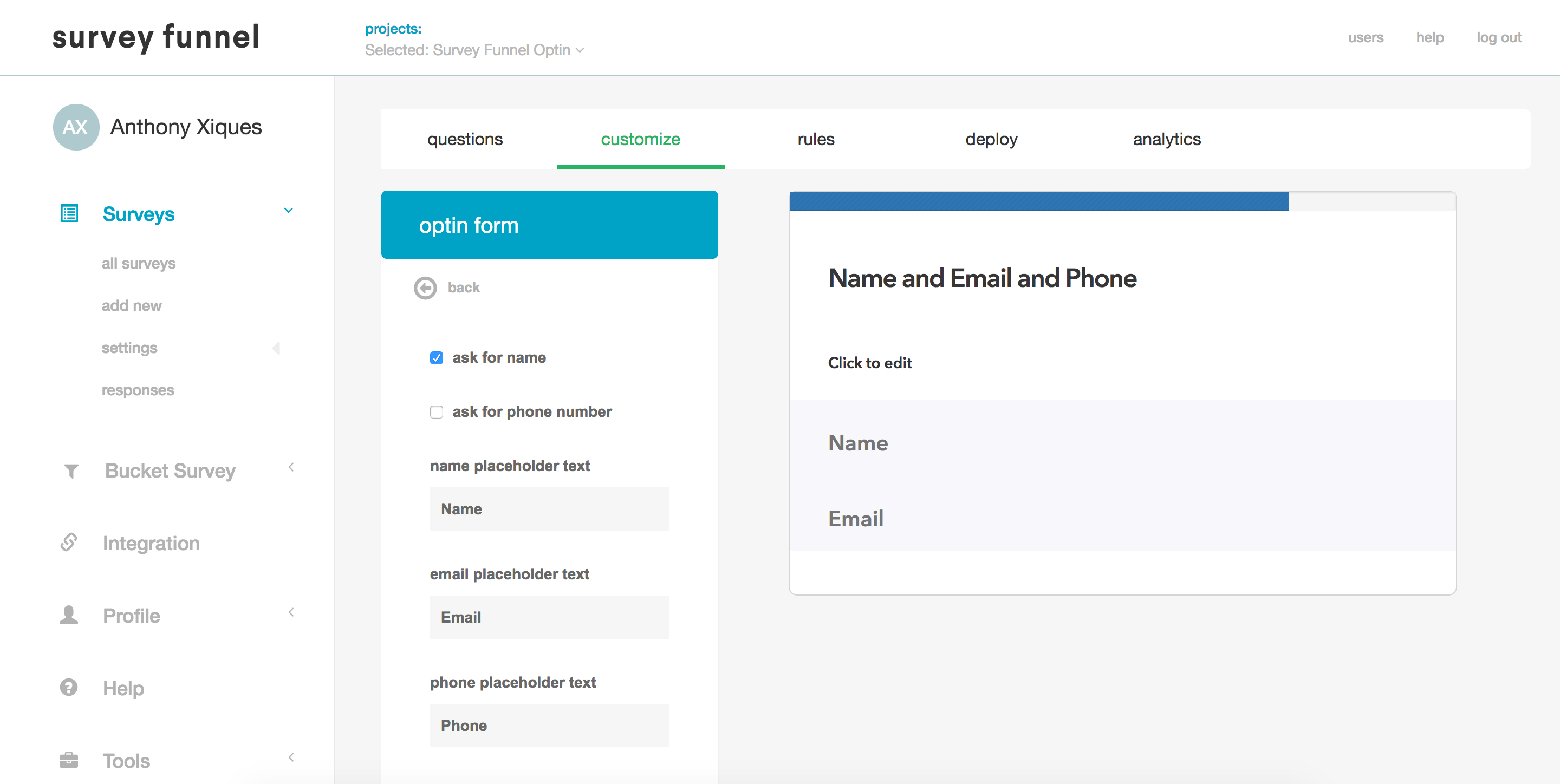Click the Tools briefcase icon

click(69, 760)
